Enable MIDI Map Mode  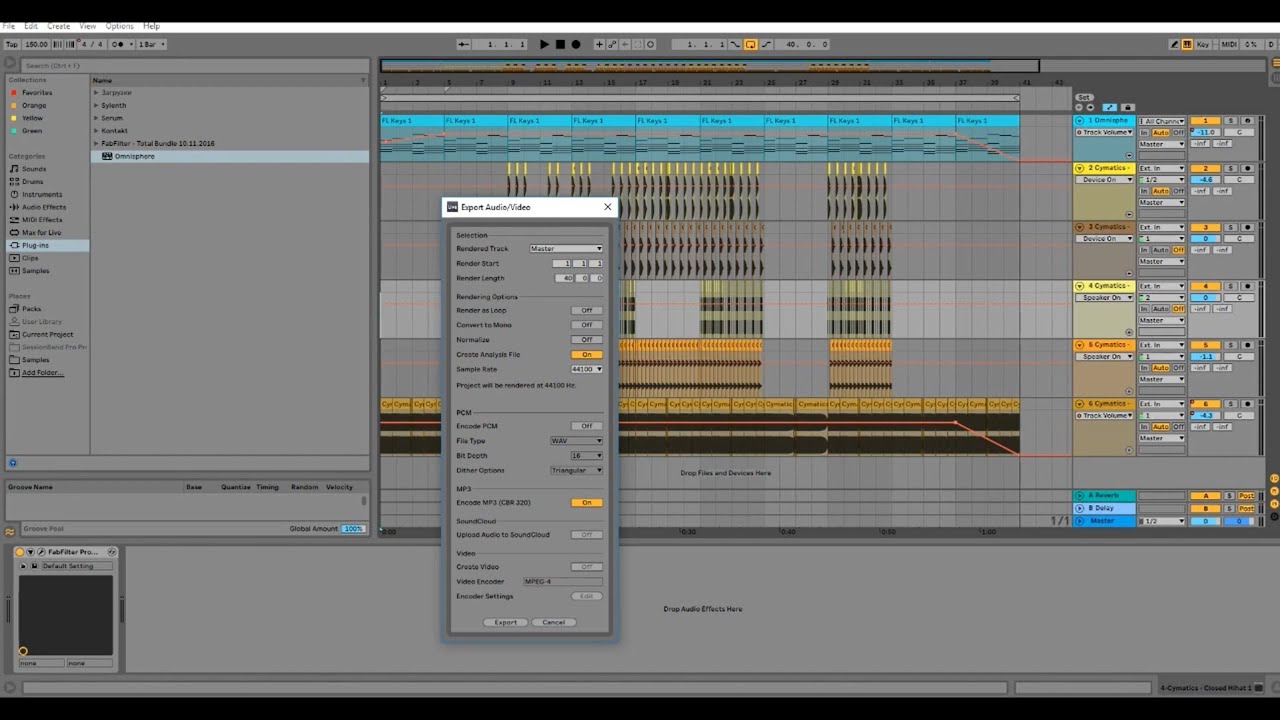(1229, 44)
